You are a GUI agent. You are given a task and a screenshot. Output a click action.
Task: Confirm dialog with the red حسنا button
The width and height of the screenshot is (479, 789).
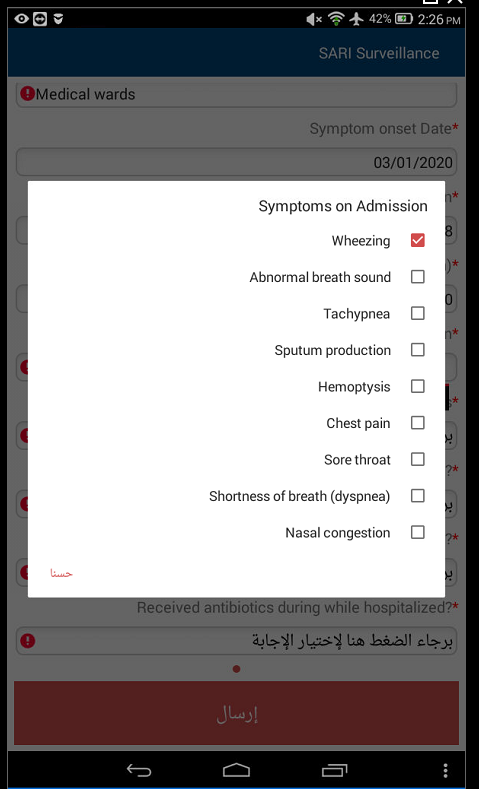(61, 573)
